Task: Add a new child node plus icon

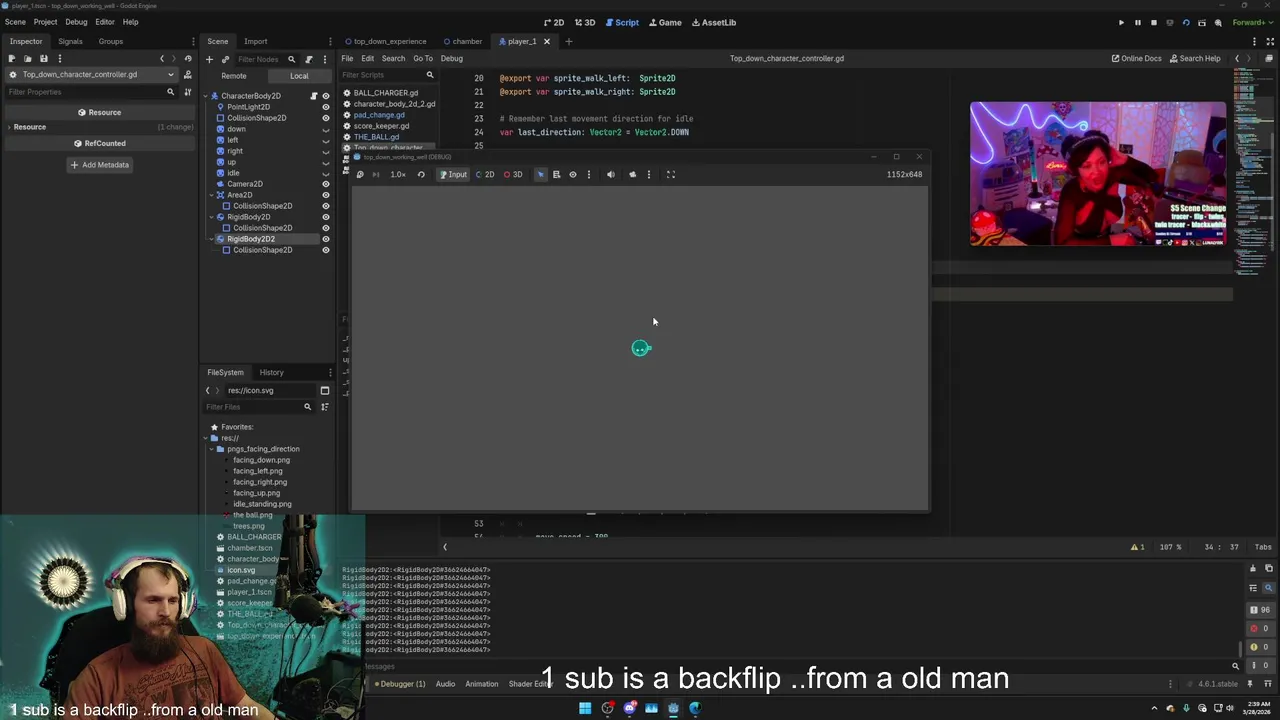Action: point(209,59)
